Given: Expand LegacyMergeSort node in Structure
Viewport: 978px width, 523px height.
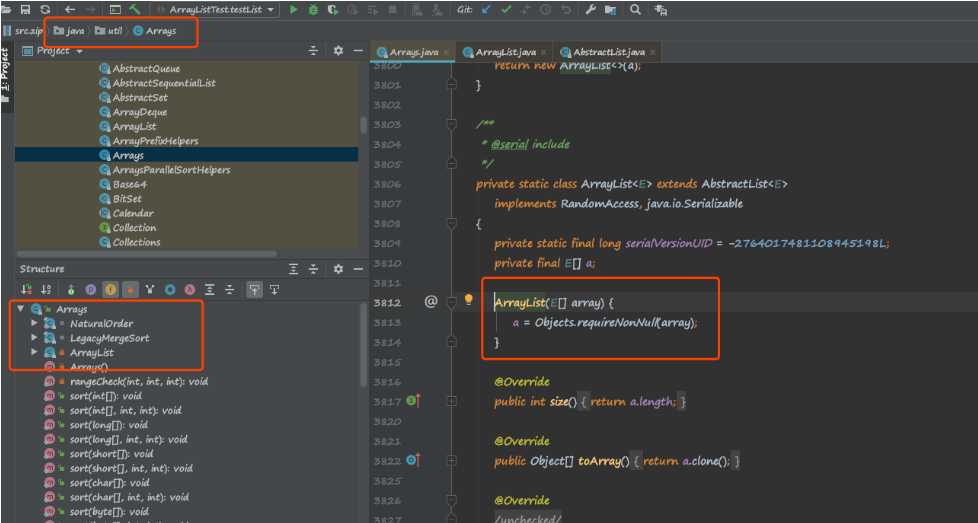Looking at the screenshot, I should point(34,337).
